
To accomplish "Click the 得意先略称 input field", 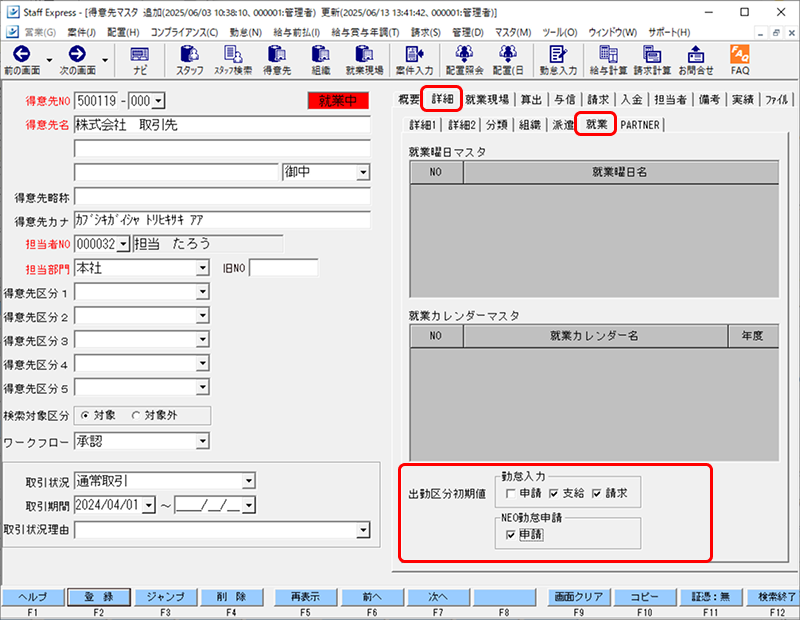I will pyautogui.click(x=222, y=196).
